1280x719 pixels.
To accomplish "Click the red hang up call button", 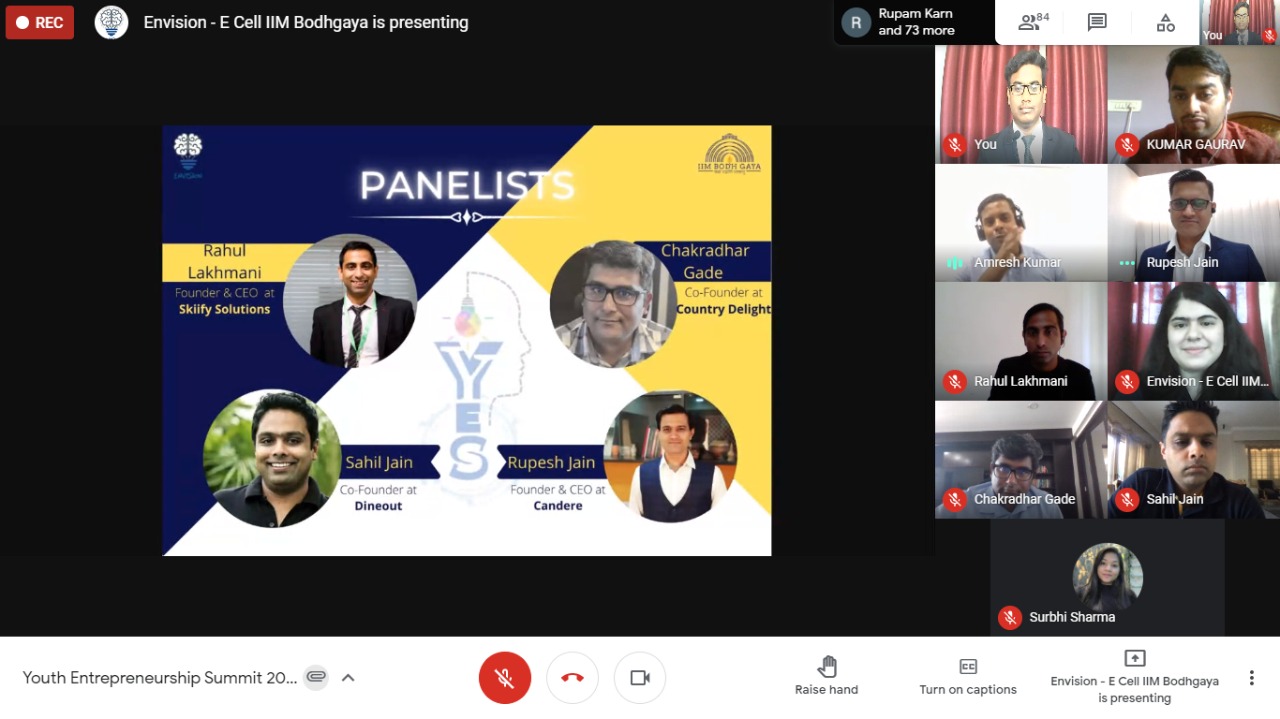I will pos(572,678).
